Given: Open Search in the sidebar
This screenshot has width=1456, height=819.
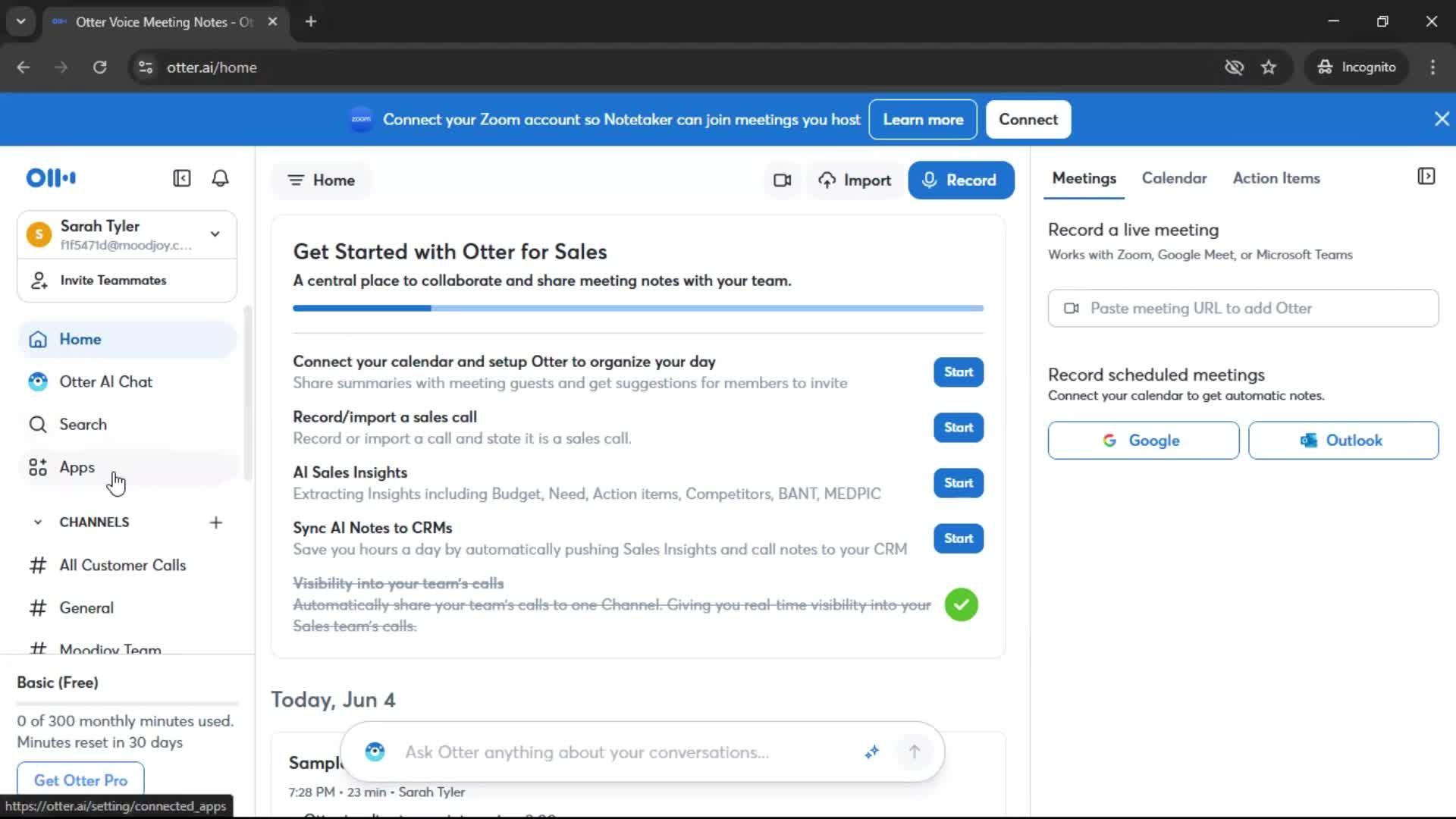Looking at the screenshot, I should [127, 425].
